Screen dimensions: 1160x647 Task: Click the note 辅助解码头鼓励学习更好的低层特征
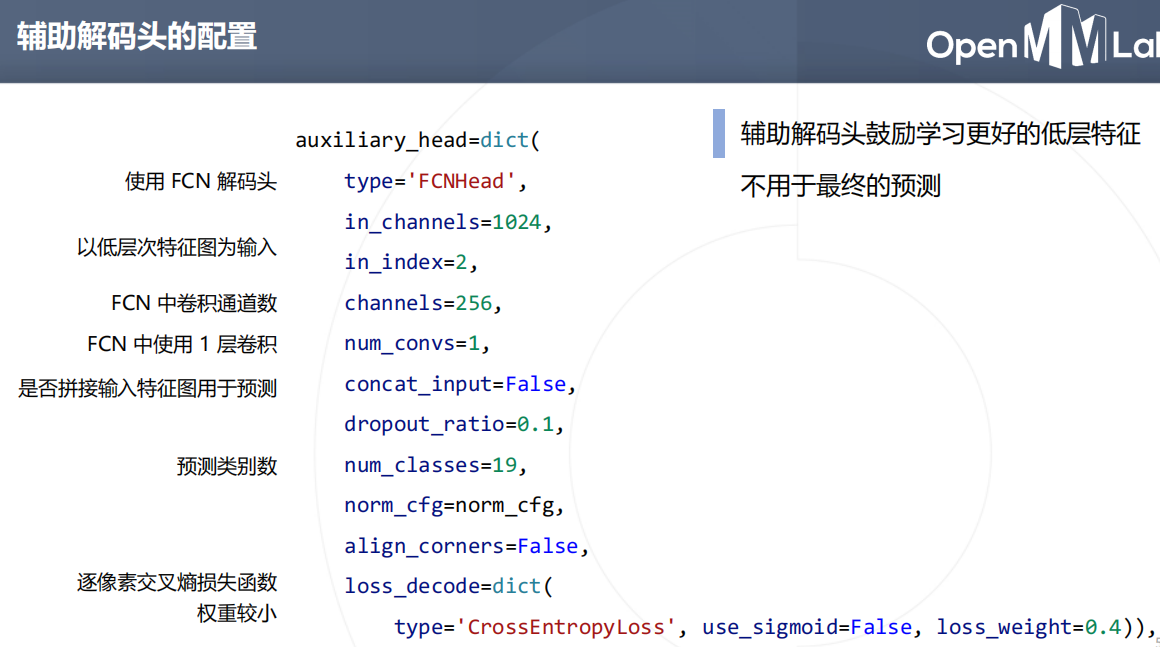(x=940, y=134)
